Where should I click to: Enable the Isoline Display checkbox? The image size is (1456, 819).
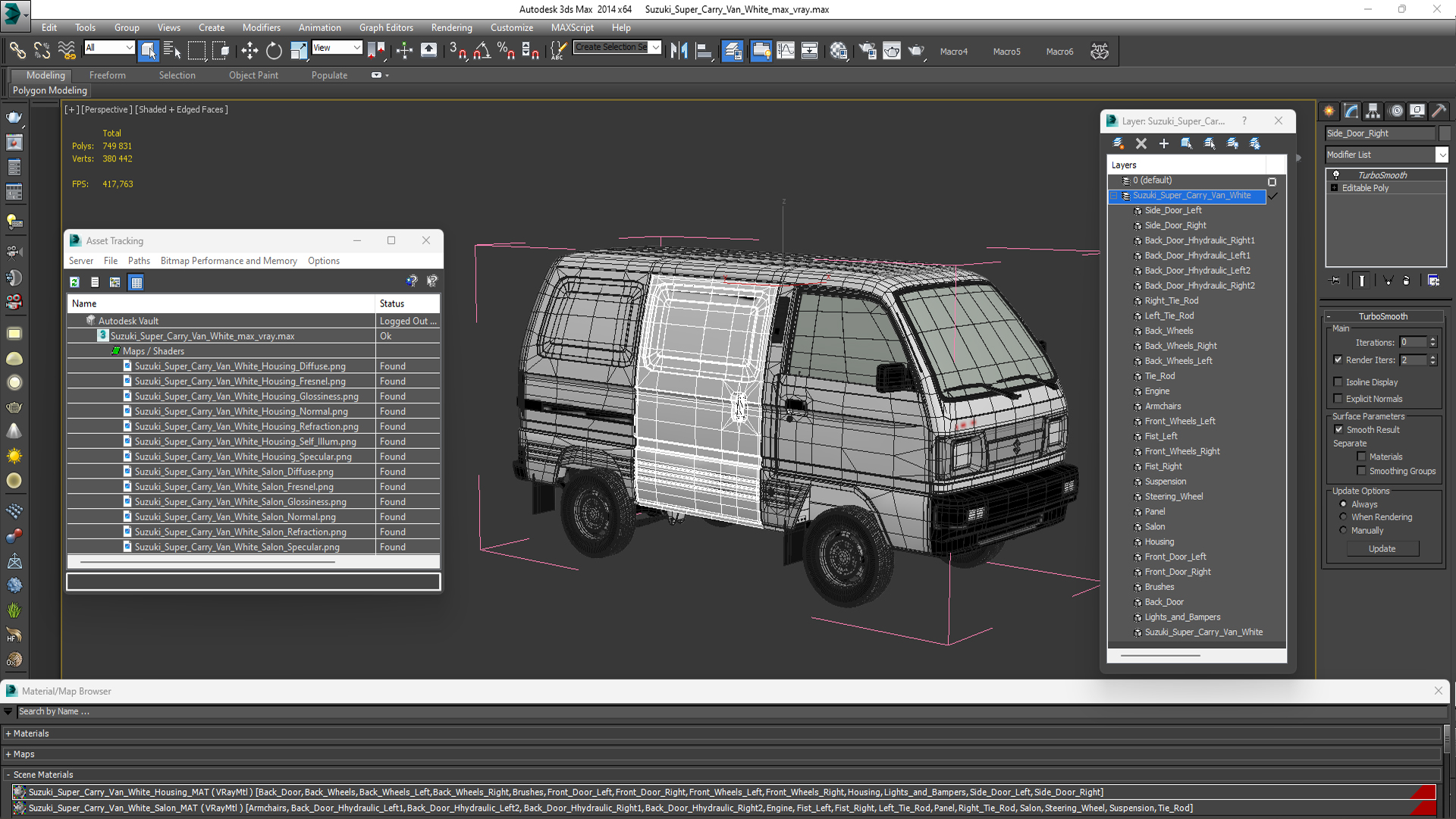tap(1338, 382)
